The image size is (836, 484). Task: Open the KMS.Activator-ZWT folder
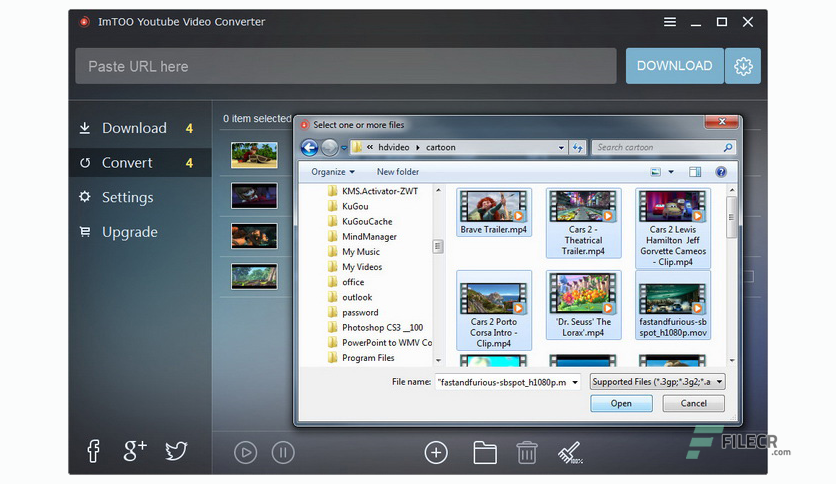click(x=373, y=191)
